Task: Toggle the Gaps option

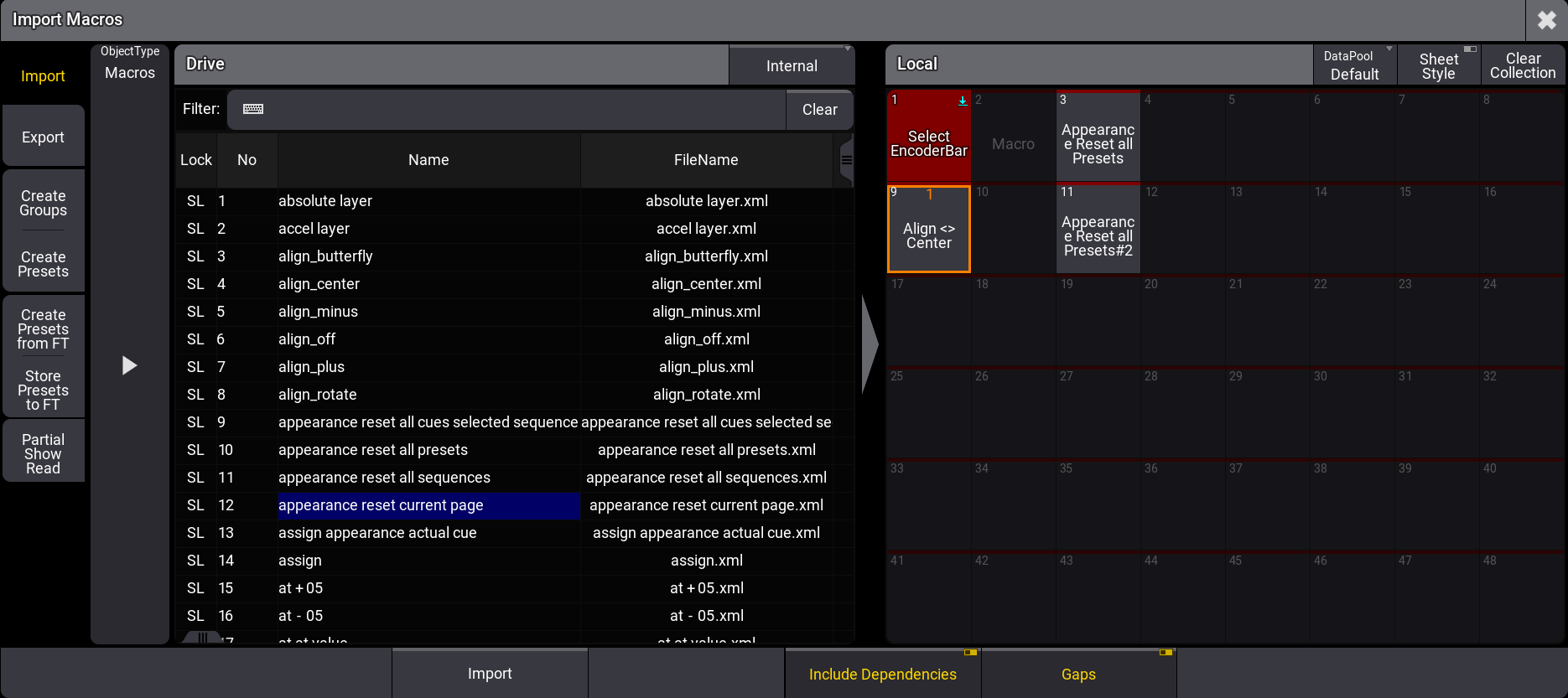Action: [1078, 674]
